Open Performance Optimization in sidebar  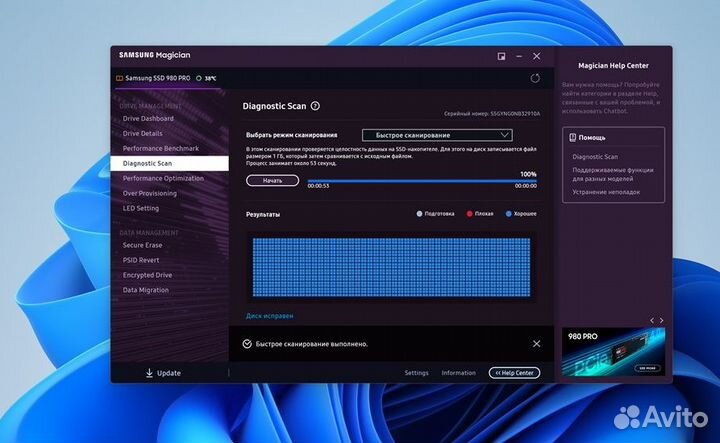tap(163, 178)
